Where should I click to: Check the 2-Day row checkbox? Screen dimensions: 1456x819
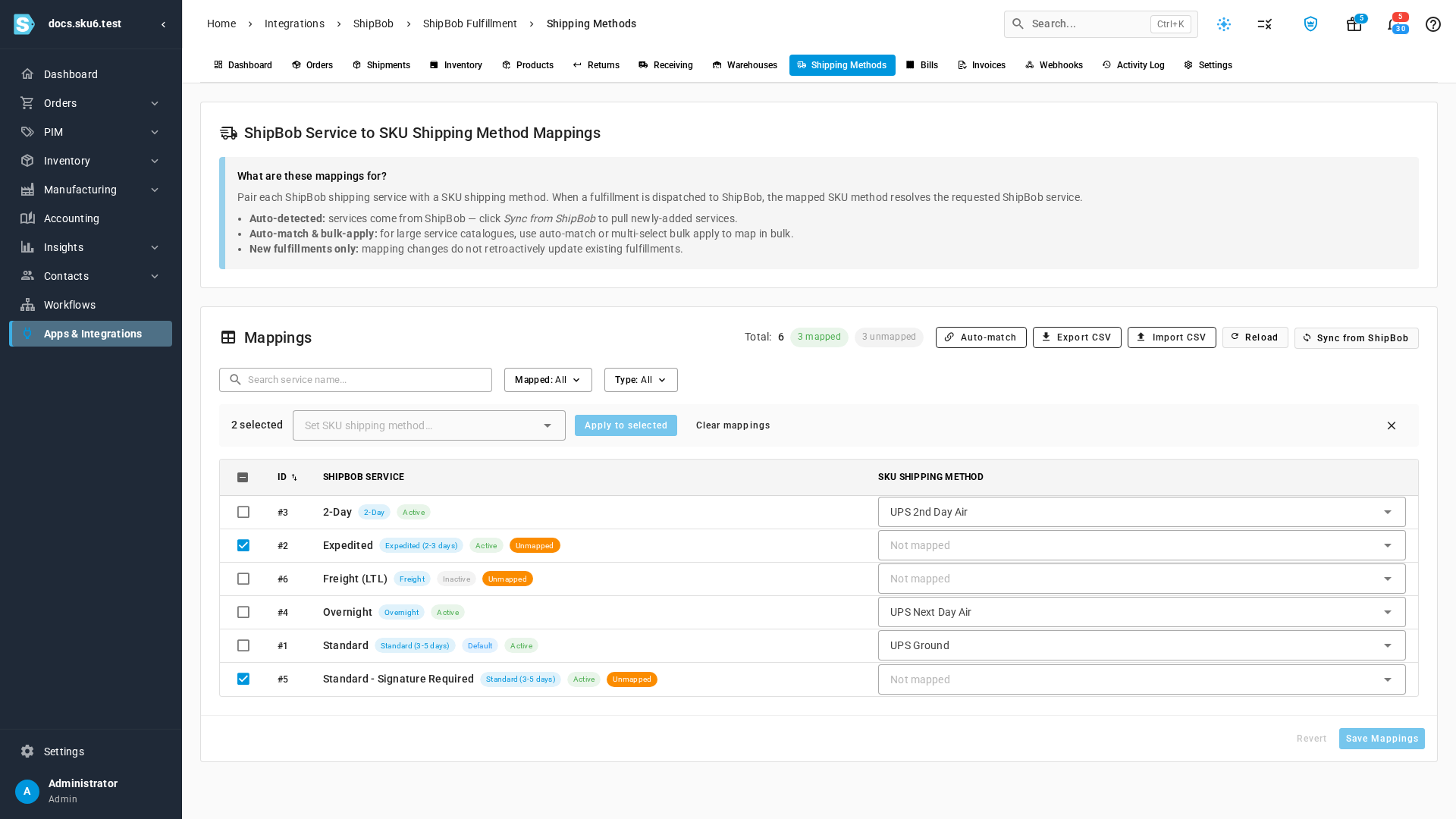[x=243, y=512]
